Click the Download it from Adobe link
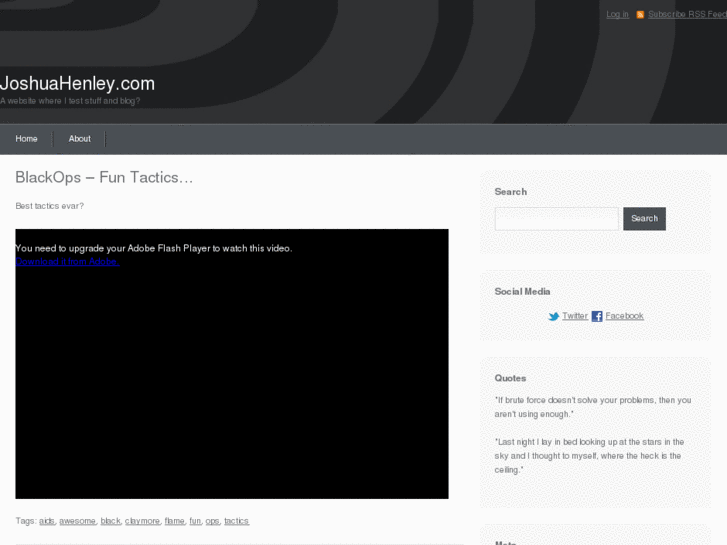Image resolution: width=727 pixels, height=545 pixels. pyautogui.click(x=67, y=262)
